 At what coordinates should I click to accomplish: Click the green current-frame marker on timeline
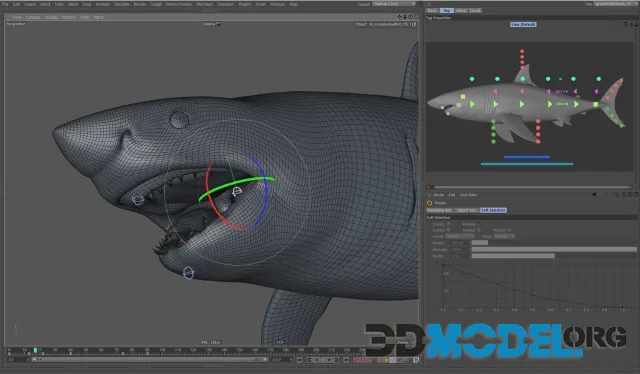click(36, 350)
